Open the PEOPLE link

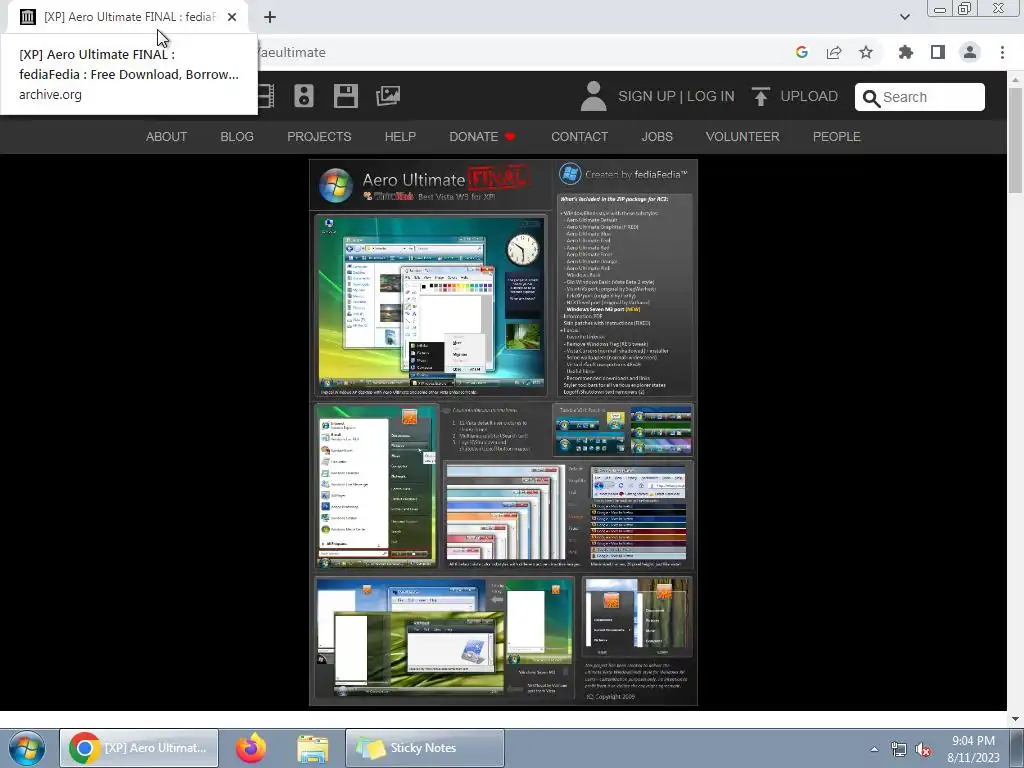tap(837, 136)
